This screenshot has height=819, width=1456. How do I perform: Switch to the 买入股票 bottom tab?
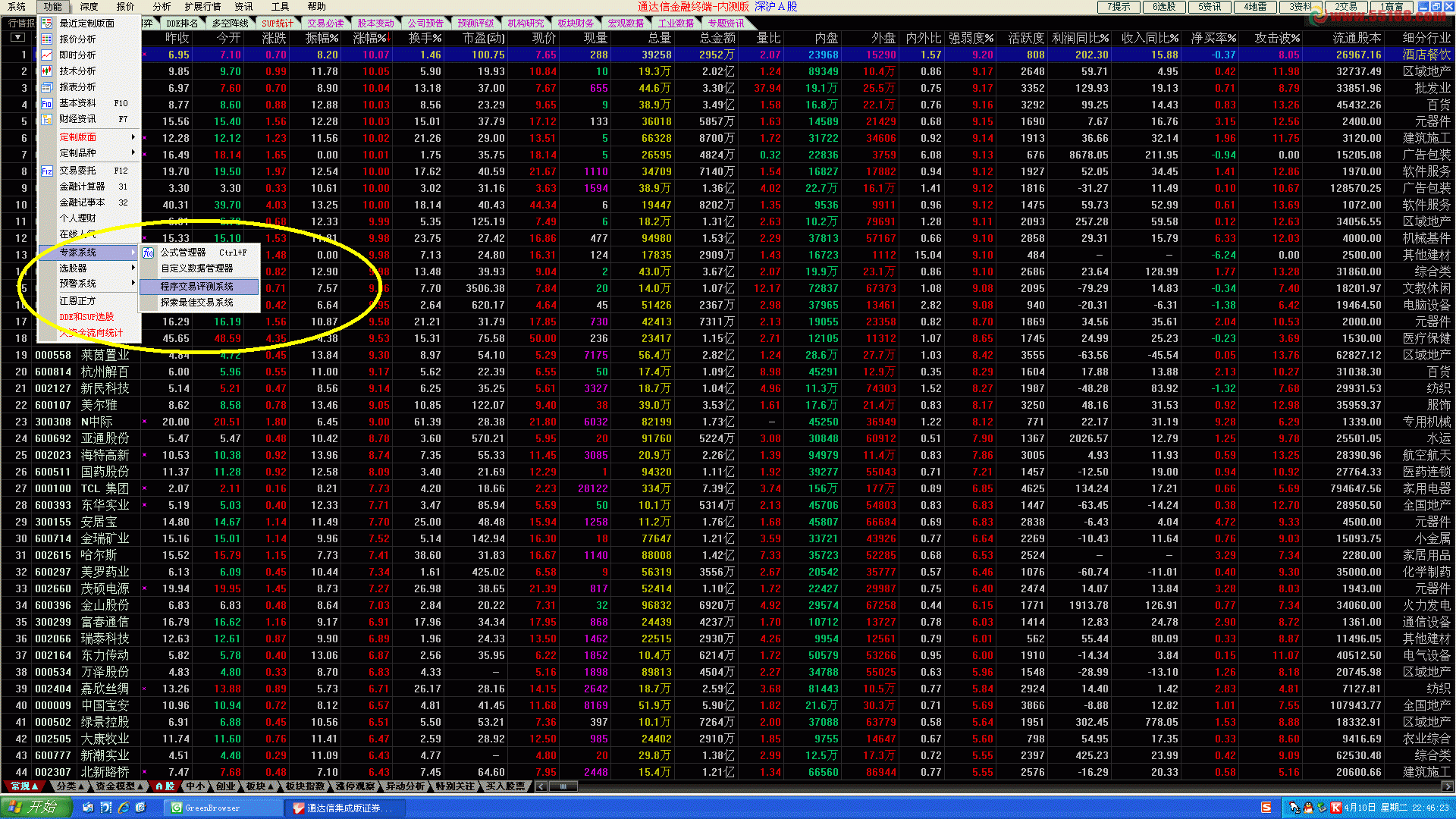coord(506,786)
